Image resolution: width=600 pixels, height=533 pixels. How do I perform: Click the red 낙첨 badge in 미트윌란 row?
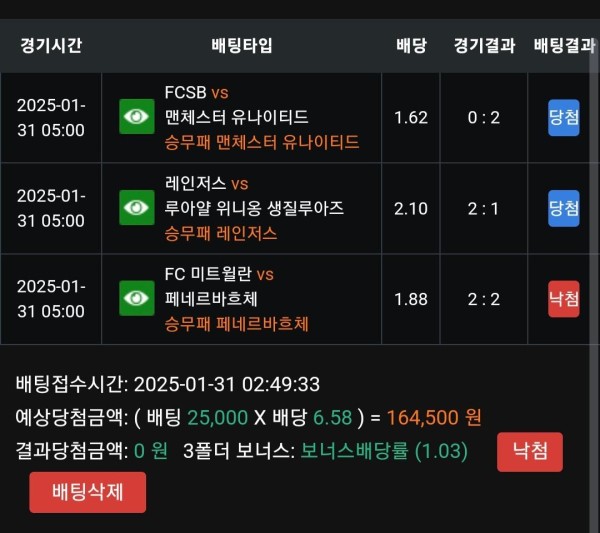pos(563,299)
